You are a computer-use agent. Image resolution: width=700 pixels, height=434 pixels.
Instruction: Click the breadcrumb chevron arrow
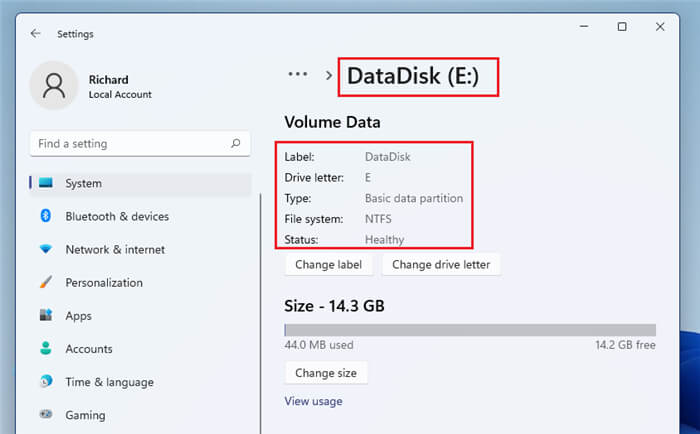click(329, 75)
